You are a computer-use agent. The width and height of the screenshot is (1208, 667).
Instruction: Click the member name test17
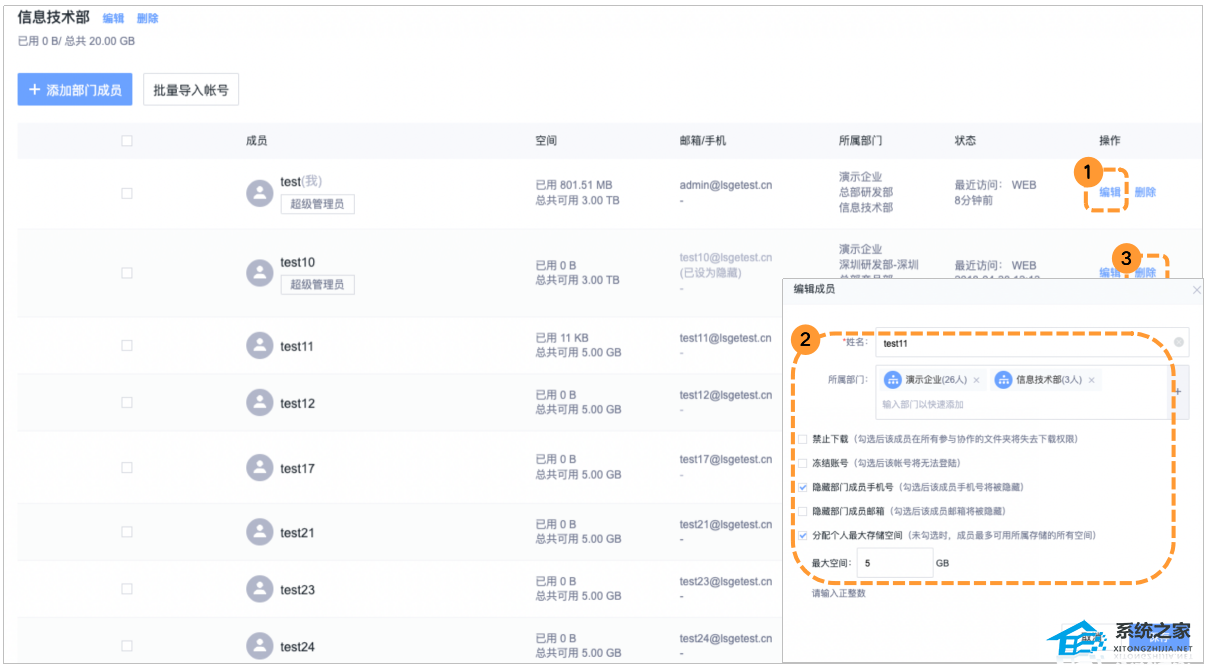(298, 468)
